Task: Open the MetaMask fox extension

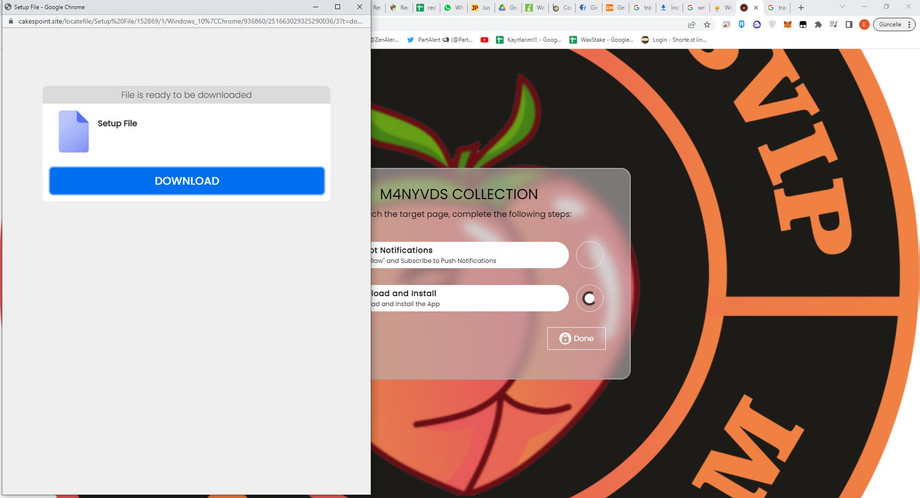Action: click(x=786, y=24)
